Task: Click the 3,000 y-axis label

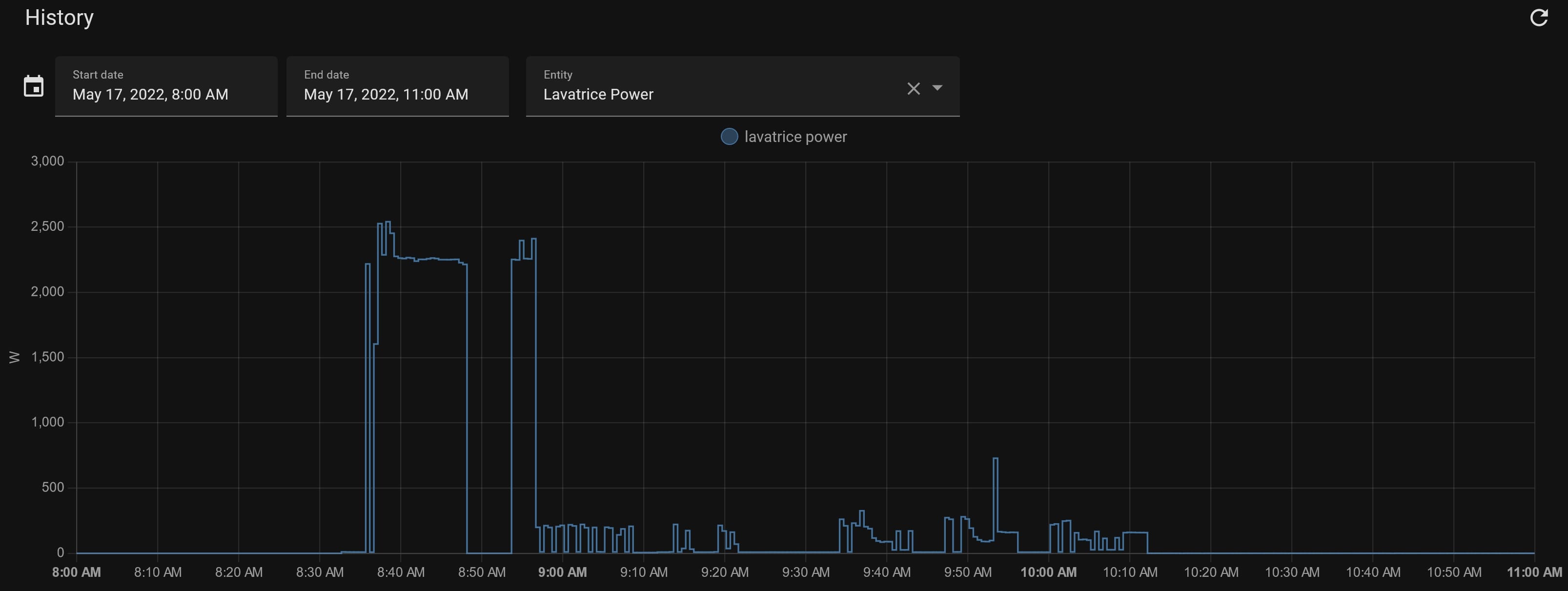Action: [47, 161]
